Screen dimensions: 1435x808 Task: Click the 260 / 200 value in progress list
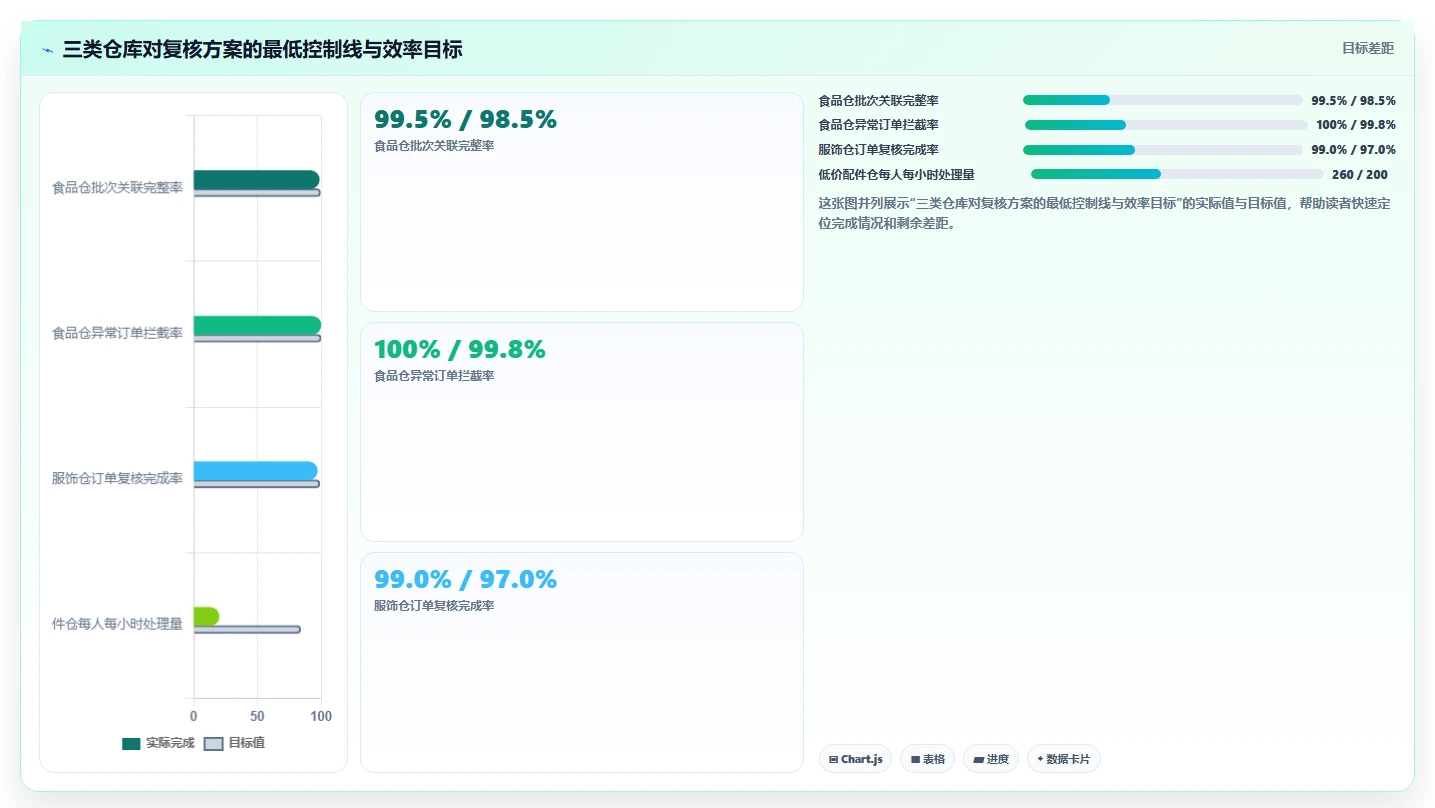click(x=1360, y=174)
